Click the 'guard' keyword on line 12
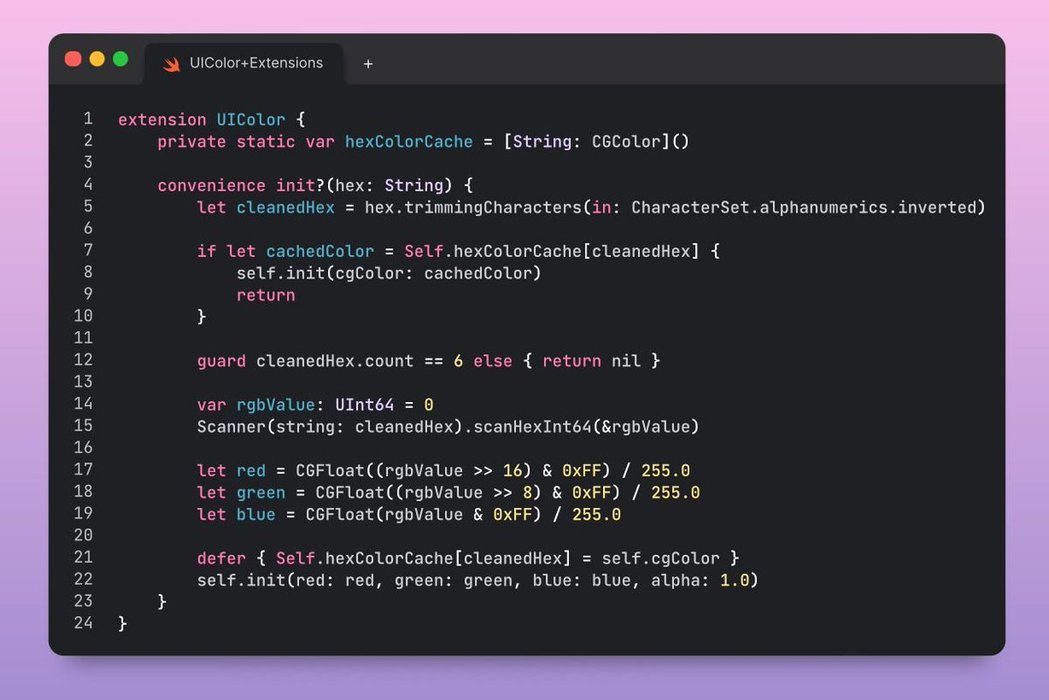 (x=221, y=361)
